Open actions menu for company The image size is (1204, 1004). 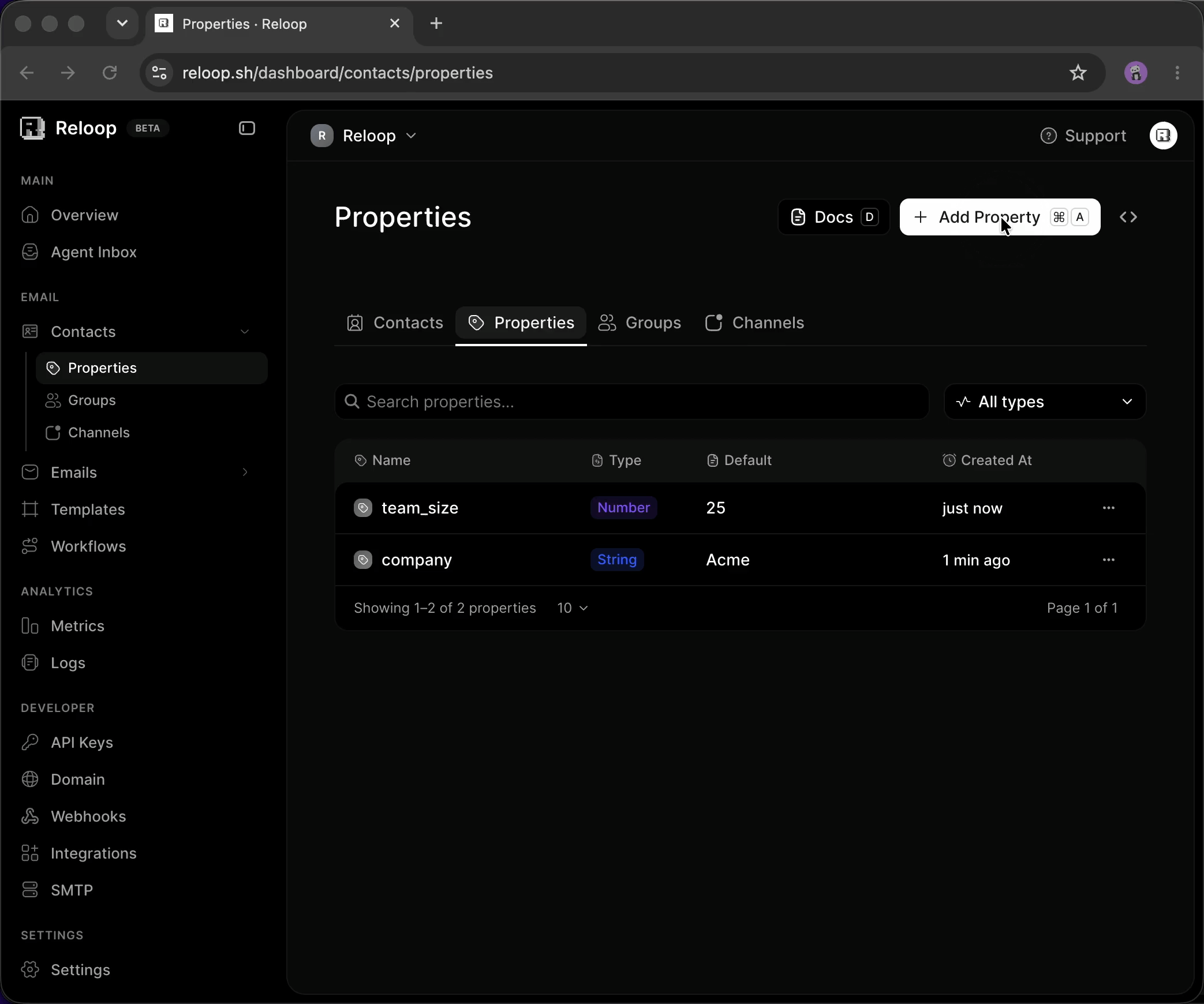tap(1108, 560)
